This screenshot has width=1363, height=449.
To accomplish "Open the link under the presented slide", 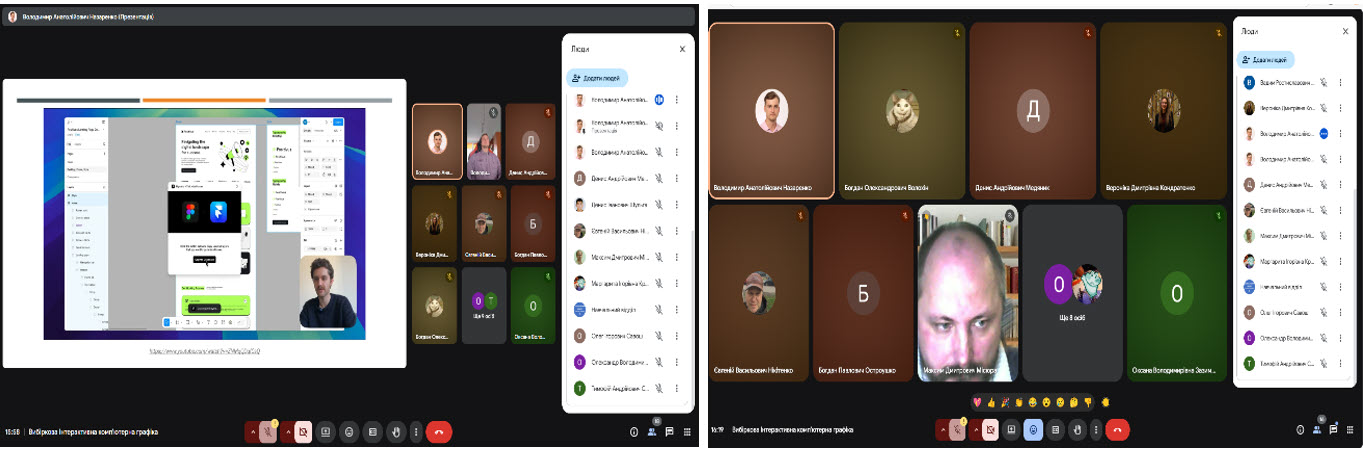I will point(204,352).
